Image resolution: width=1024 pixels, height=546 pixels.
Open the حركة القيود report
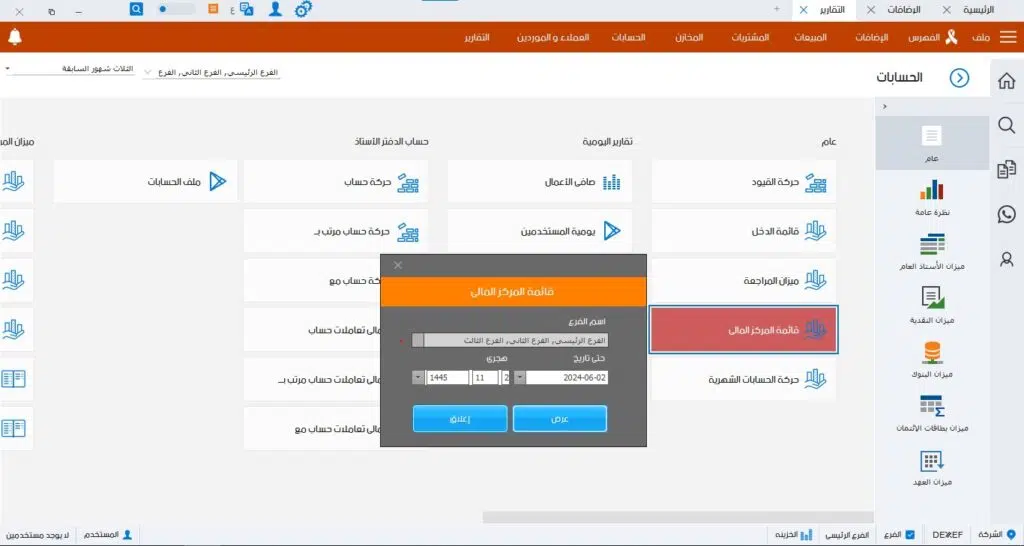tap(743, 182)
